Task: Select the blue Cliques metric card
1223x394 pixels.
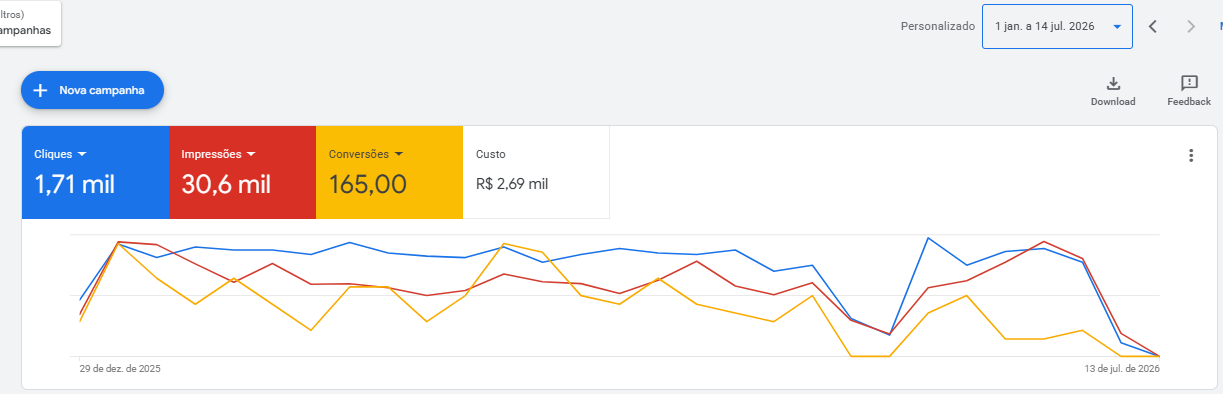Action: point(96,172)
